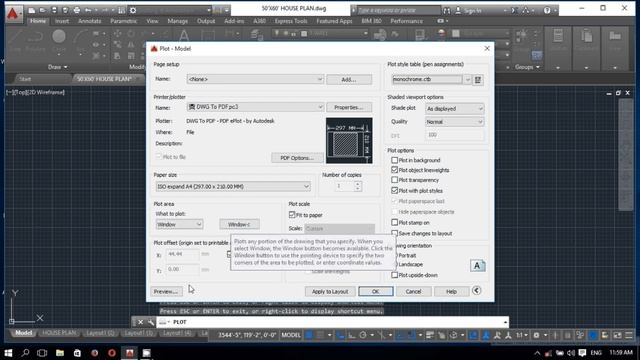Viewport: 640px width, 360px height.
Task: Click the Window< button
Action: tap(239, 224)
